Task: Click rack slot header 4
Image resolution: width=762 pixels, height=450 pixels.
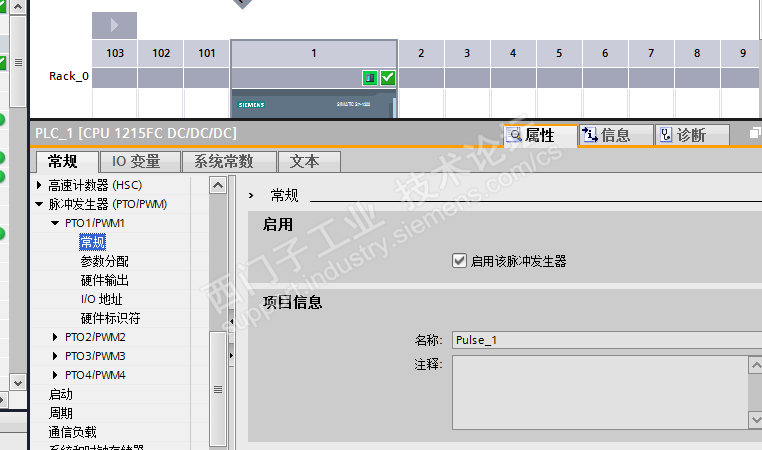Action: pos(513,53)
